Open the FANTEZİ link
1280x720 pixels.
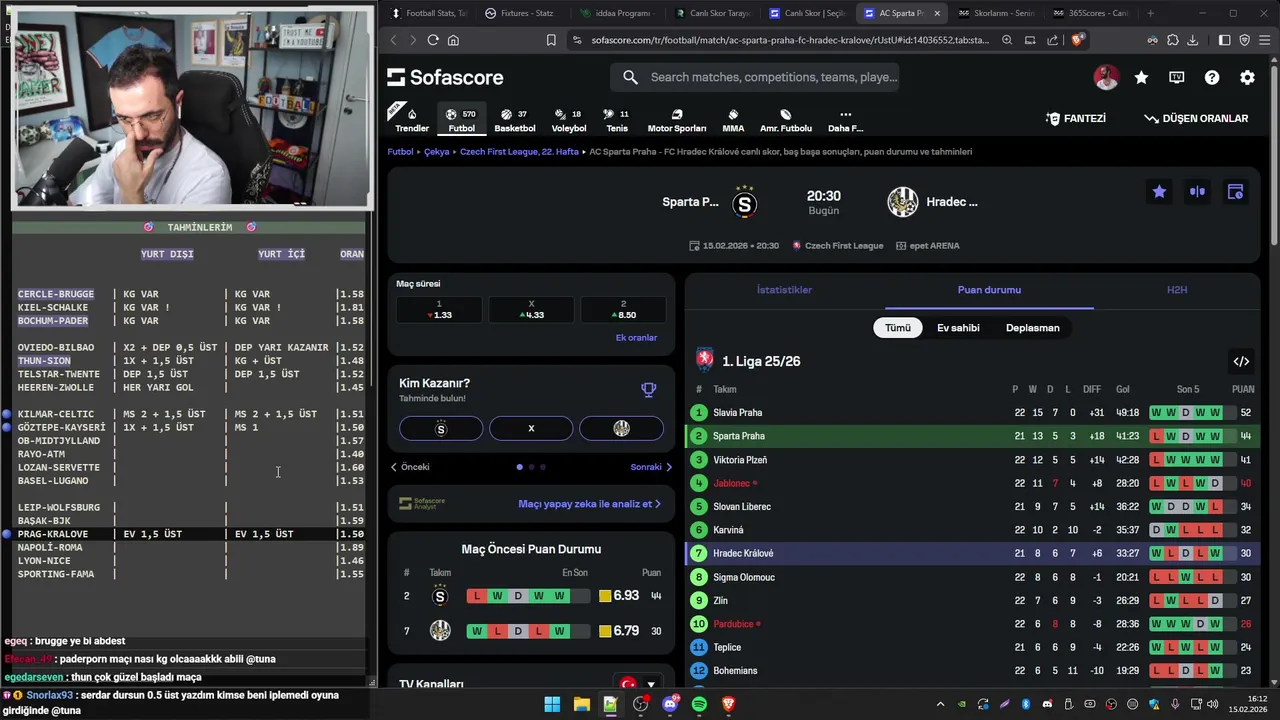pos(1076,118)
